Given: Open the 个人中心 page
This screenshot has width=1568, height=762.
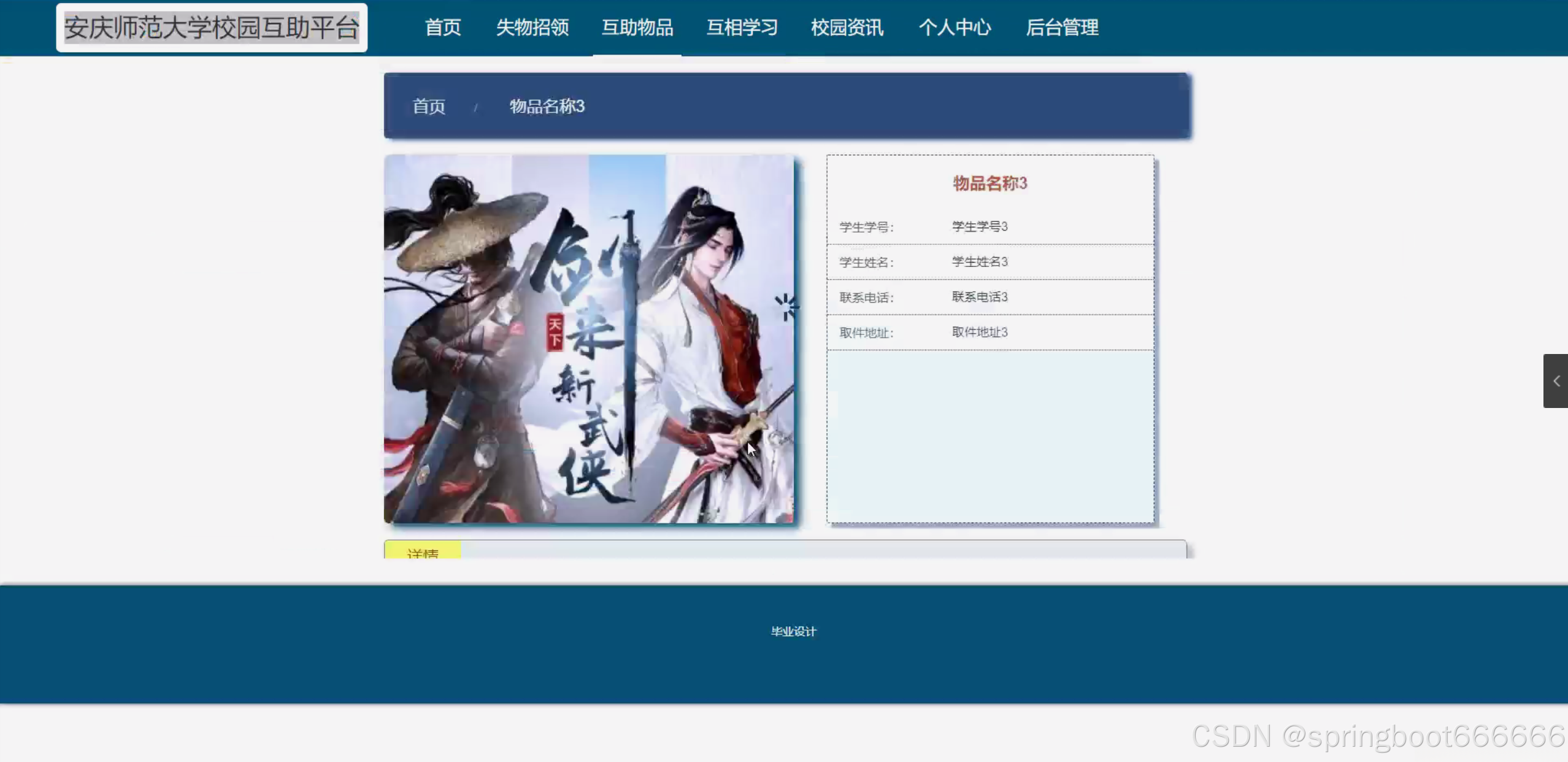Looking at the screenshot, I should coord(954,28).
